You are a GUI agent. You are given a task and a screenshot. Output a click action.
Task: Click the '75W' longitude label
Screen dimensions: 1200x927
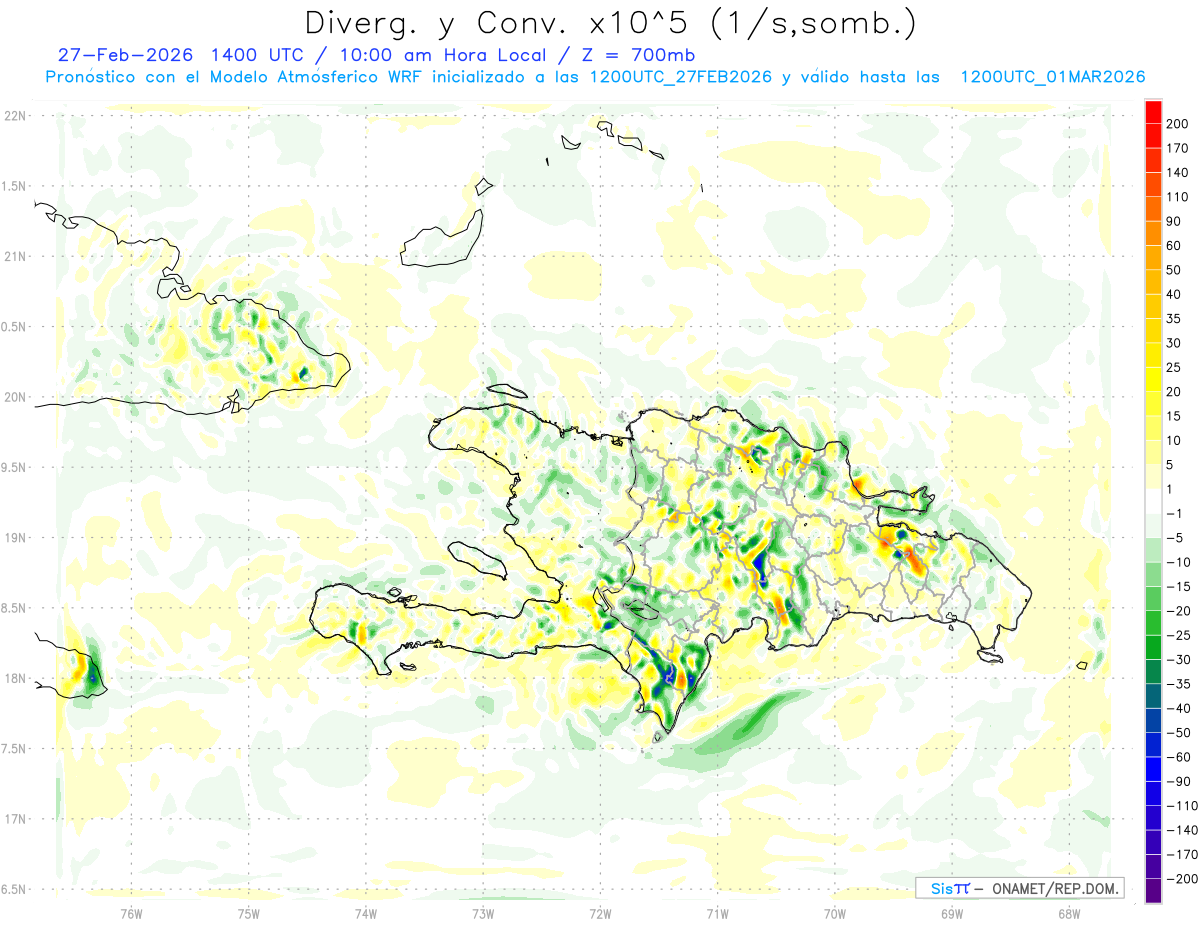(249, 913)
